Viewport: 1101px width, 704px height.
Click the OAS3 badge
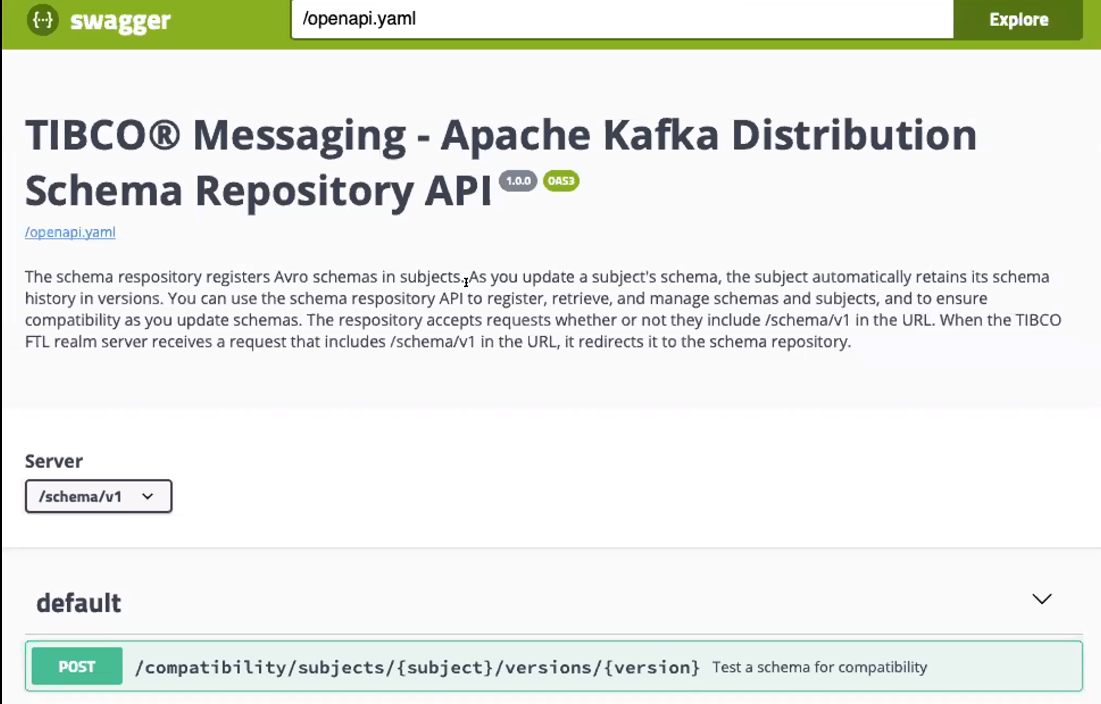pos(561,181)
